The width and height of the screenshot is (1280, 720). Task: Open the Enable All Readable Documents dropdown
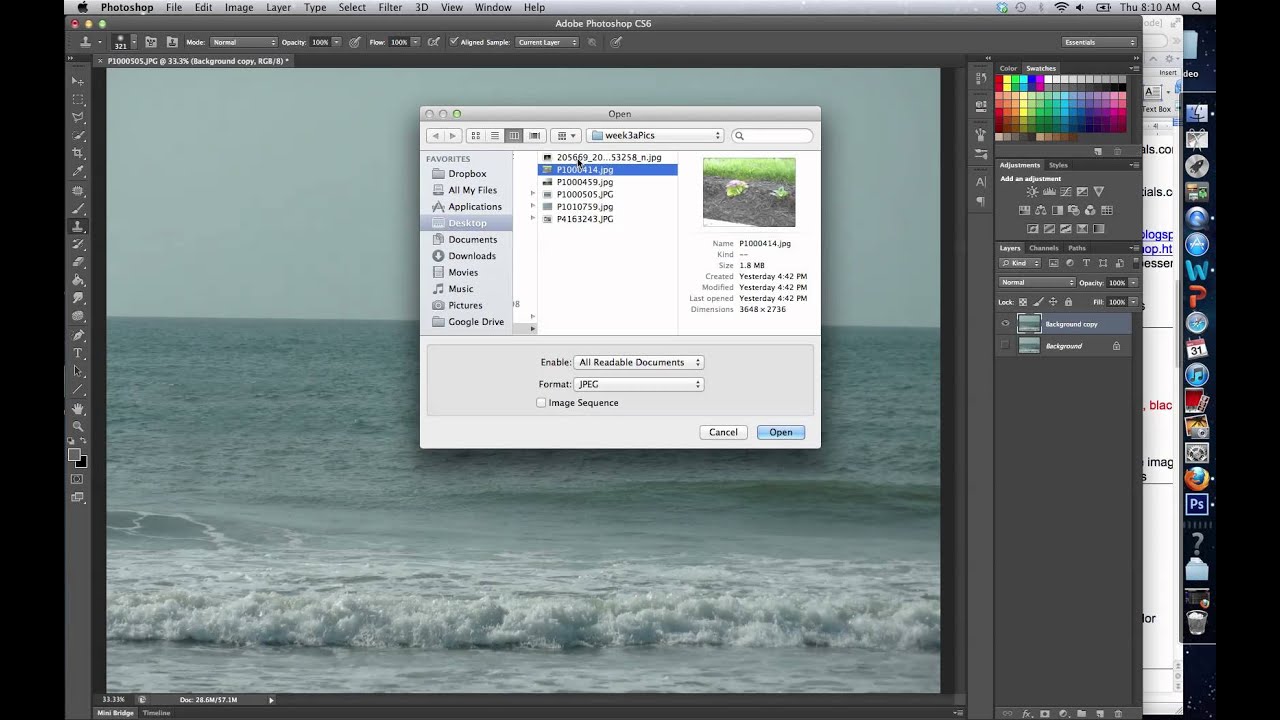coord(638,363)
